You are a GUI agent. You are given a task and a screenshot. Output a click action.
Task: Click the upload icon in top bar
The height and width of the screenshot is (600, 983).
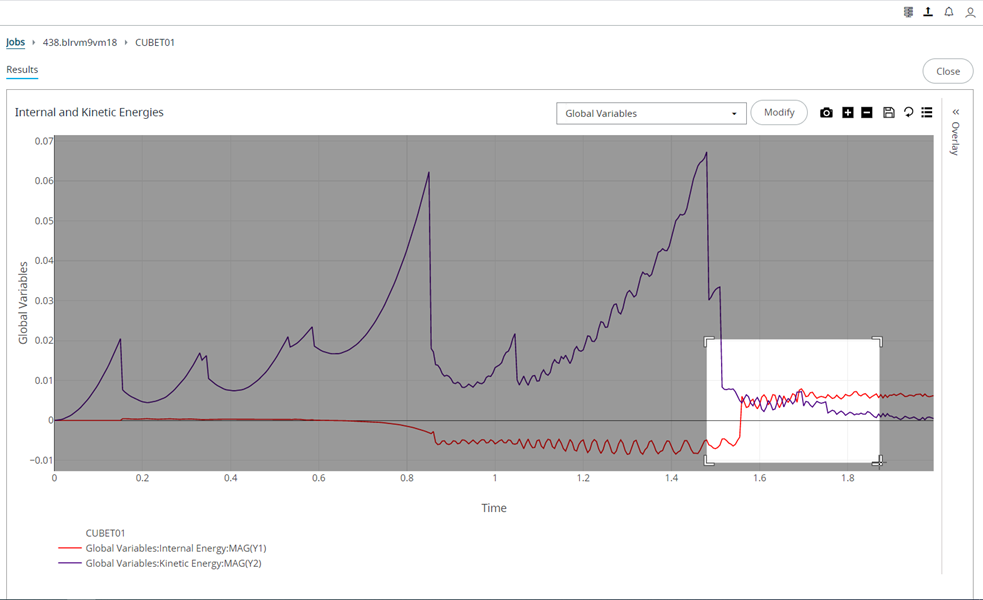(928, 12)
